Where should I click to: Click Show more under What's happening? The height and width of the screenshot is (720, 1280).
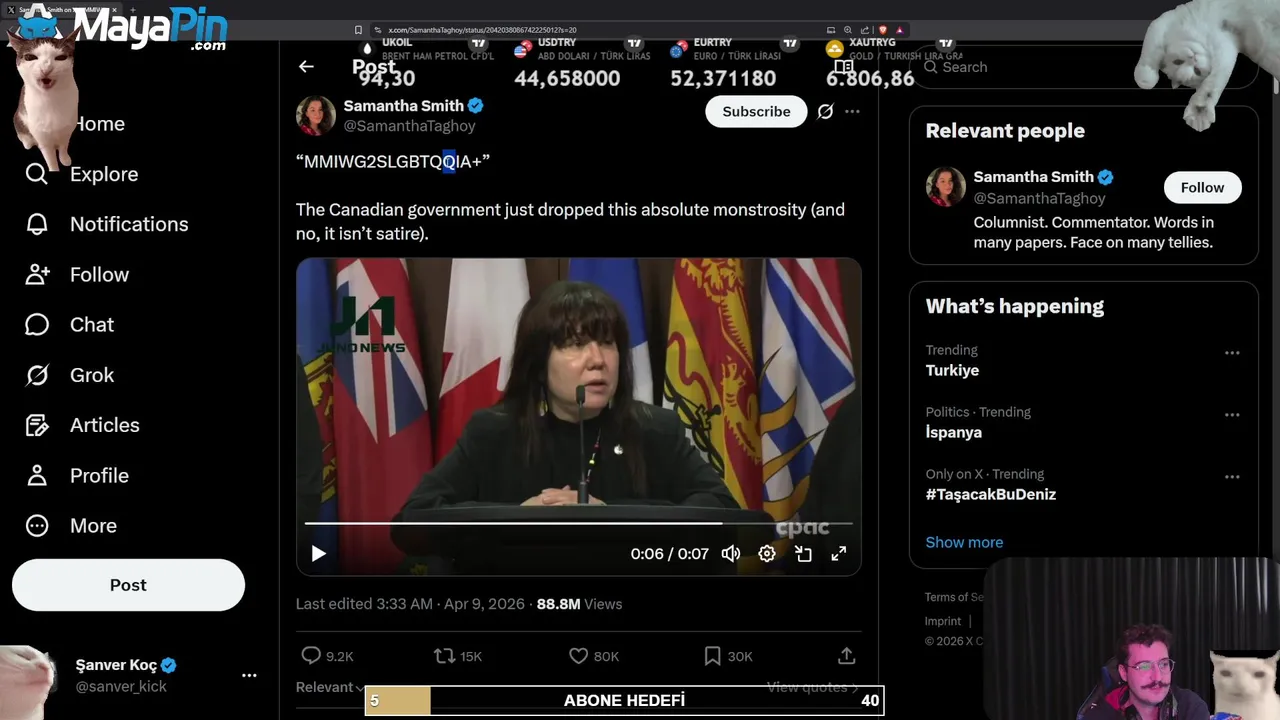pos(964,542)
